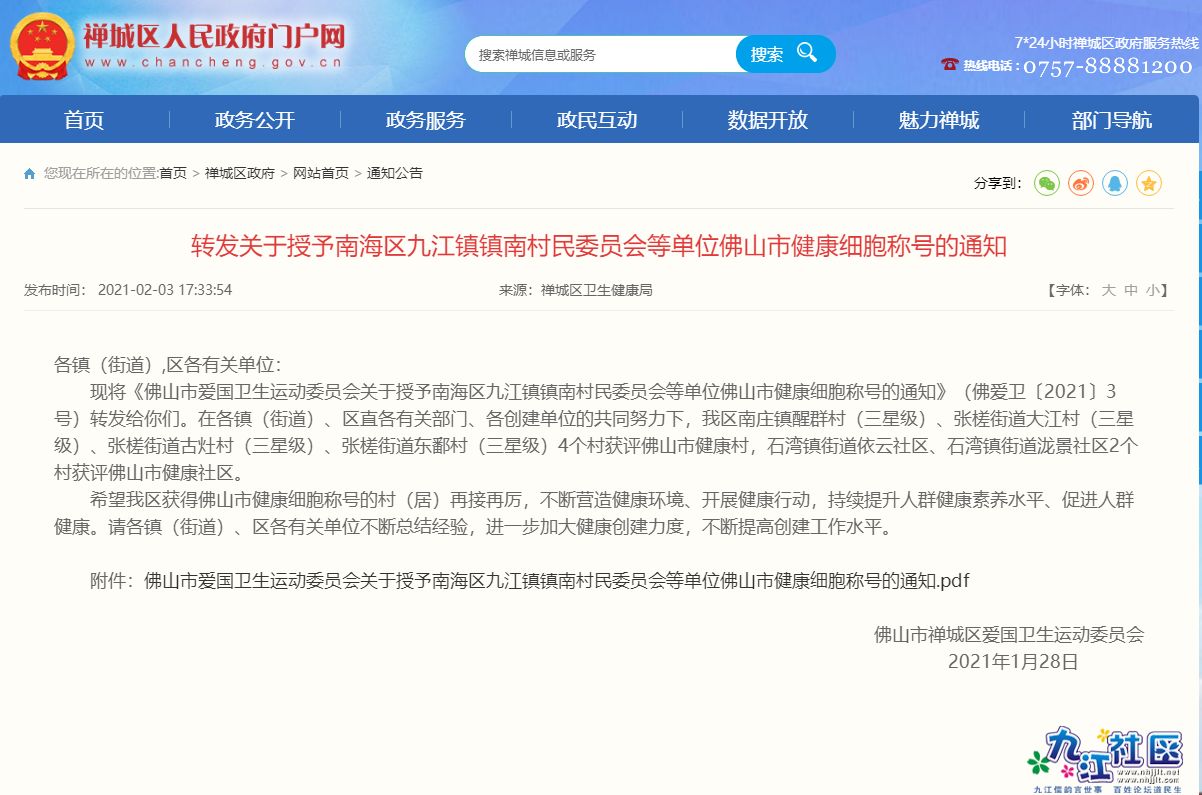The width and height of the screenshot is (1202, 795).
Task: Share the notice to Weibo
Action: [x=1080, y=183]
